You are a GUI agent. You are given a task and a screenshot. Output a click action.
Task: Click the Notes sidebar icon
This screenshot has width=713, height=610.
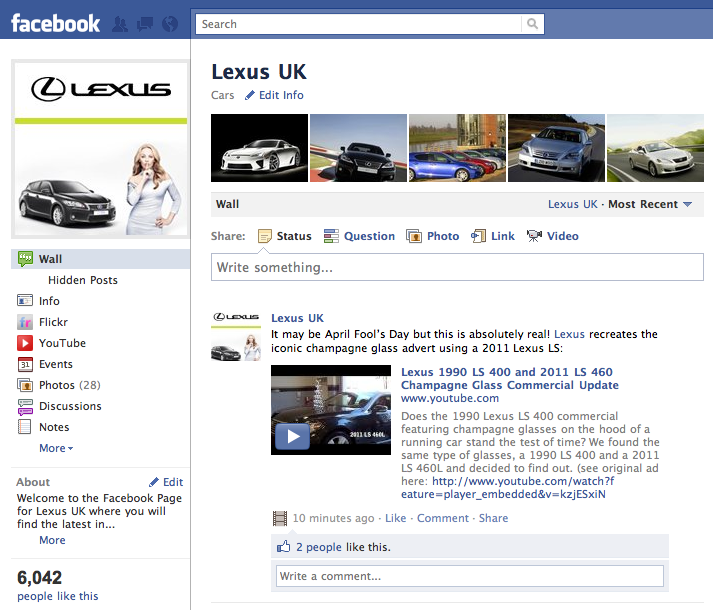(25, 427)
